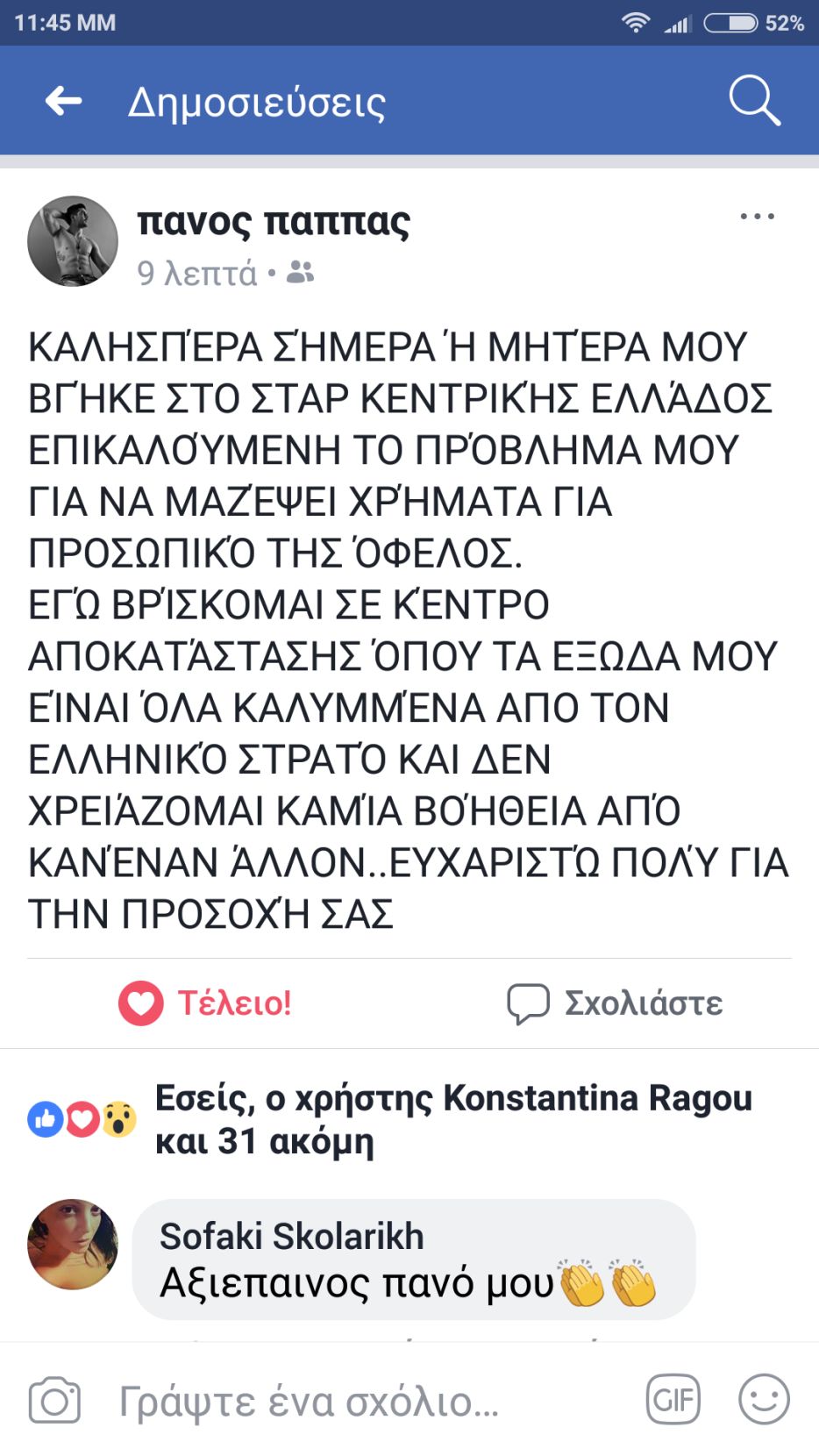Tap the wow face reaction icon
Screen dimensions: 819x1456
[119, 1119]
